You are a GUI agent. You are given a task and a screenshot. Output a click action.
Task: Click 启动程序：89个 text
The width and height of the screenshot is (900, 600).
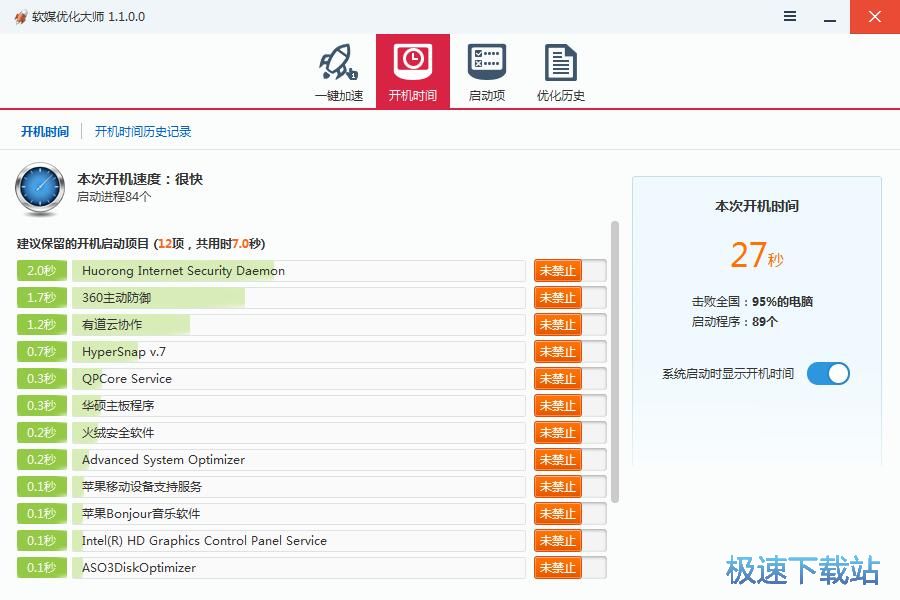coord(735,322)
